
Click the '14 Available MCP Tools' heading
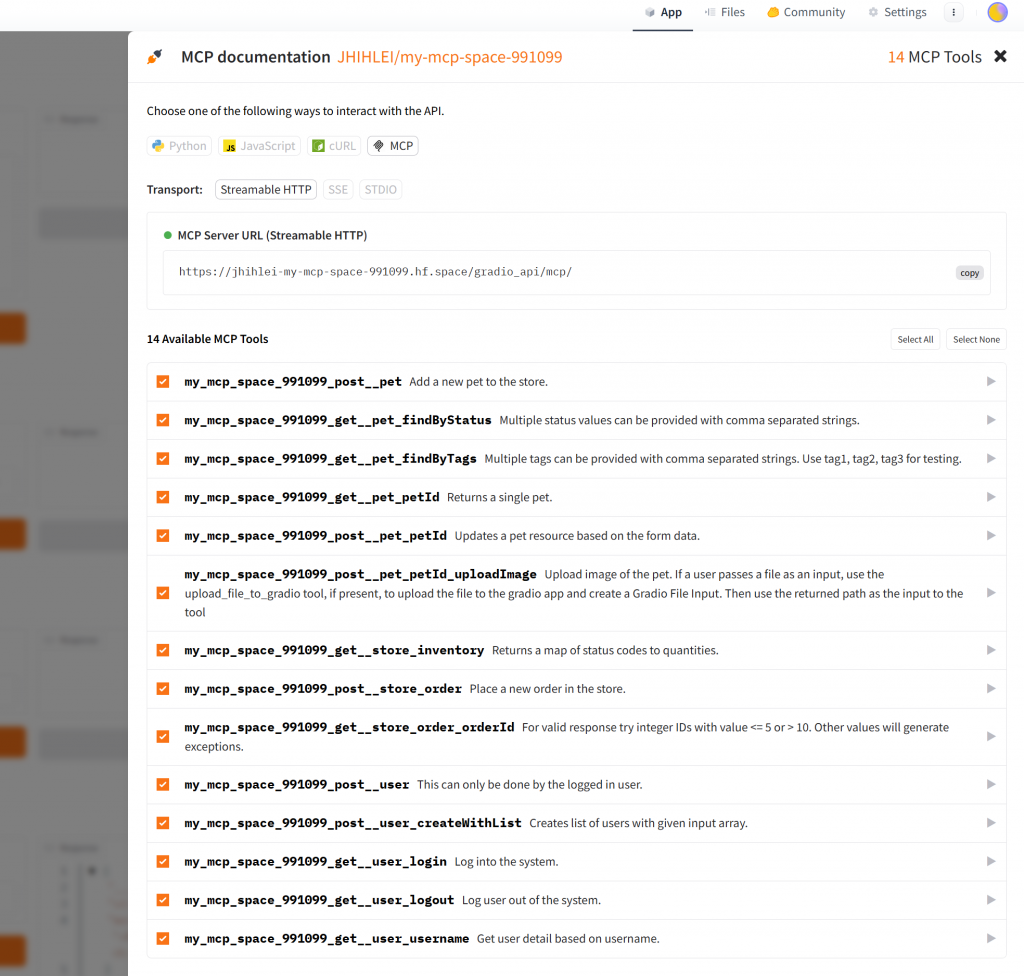(208, 339)
